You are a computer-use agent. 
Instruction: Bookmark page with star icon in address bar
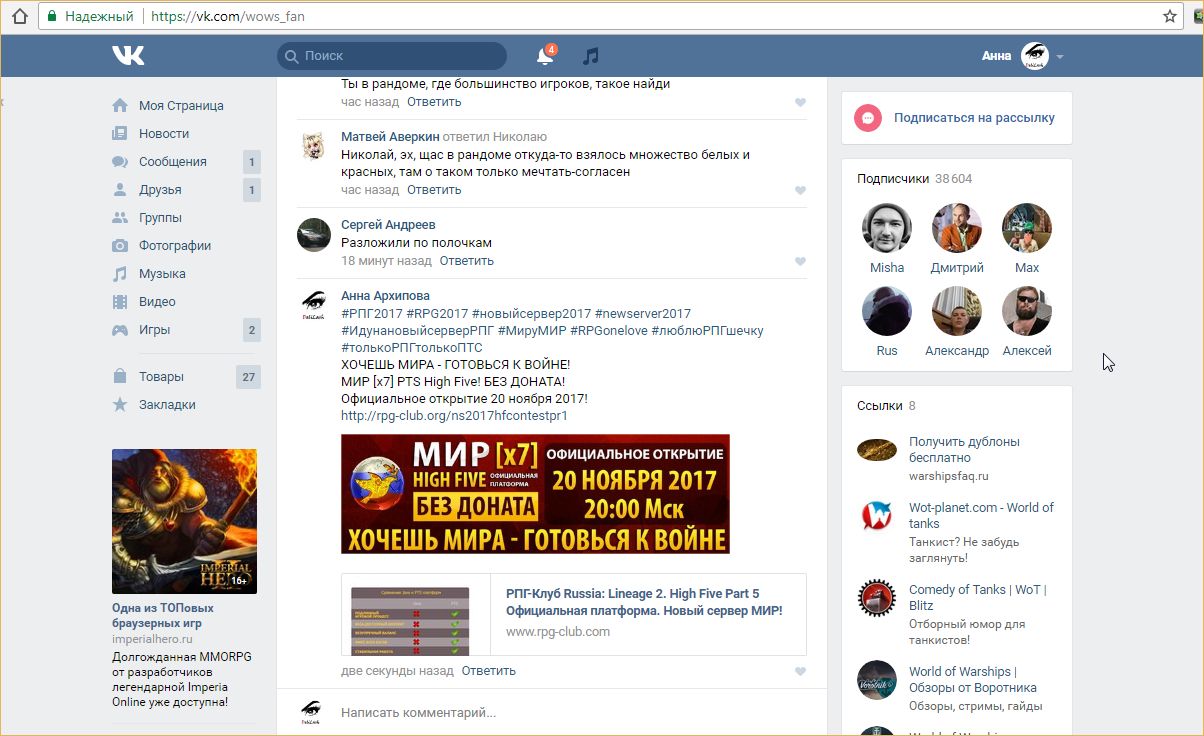[x=1170, y=16]
